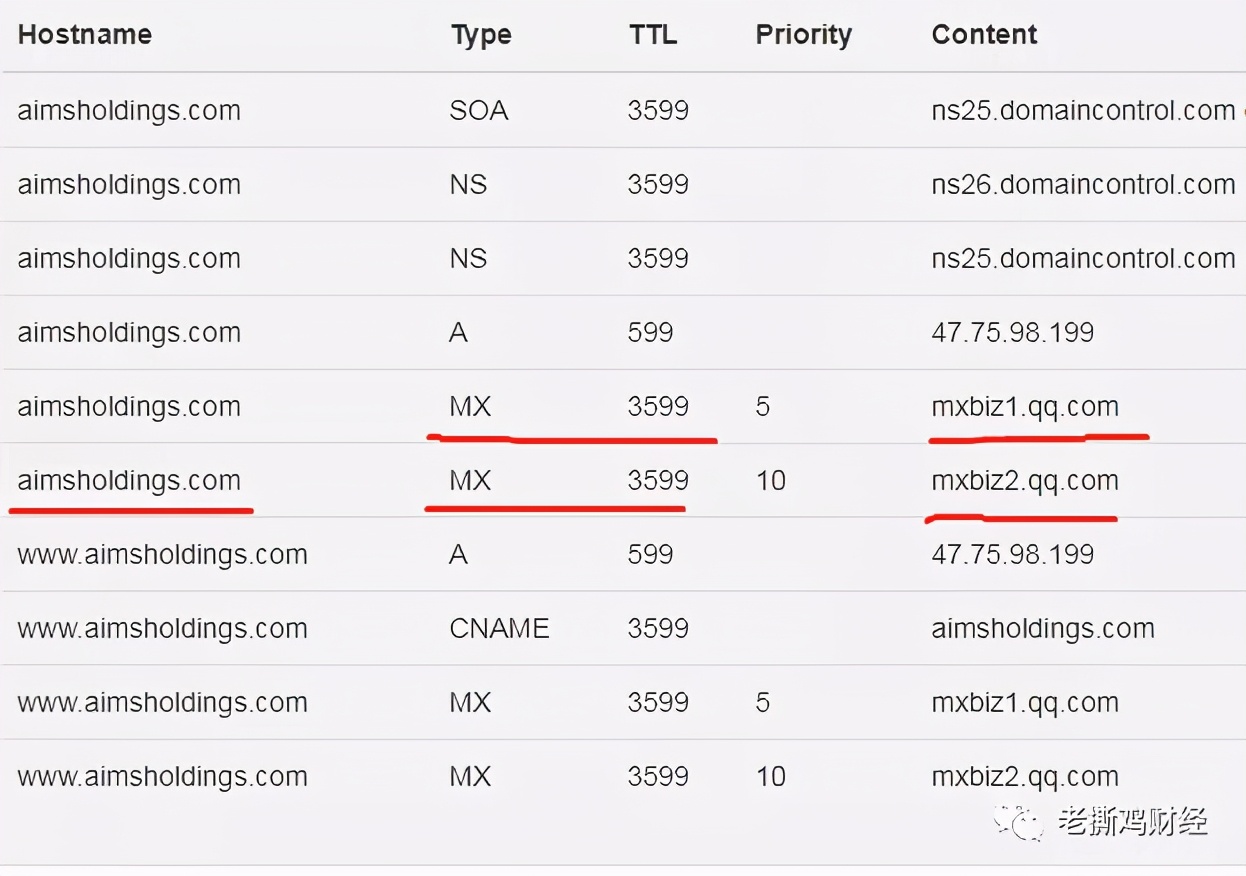Viewport: 1246px width, 876px height.
Task: Click the 599 TTL in the www A record
Action: pyautogui.click(x=651, y=554)
